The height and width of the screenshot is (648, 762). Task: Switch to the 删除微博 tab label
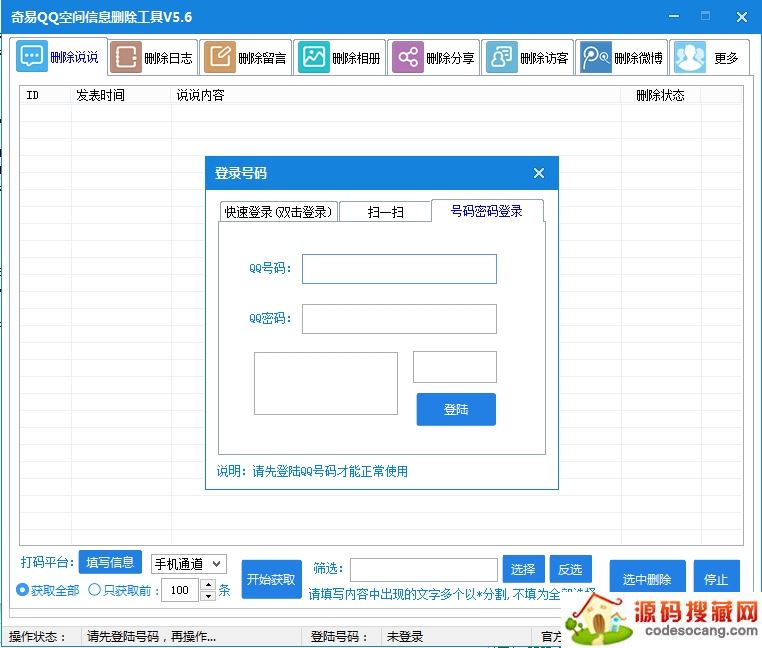[x=638, y=58]
